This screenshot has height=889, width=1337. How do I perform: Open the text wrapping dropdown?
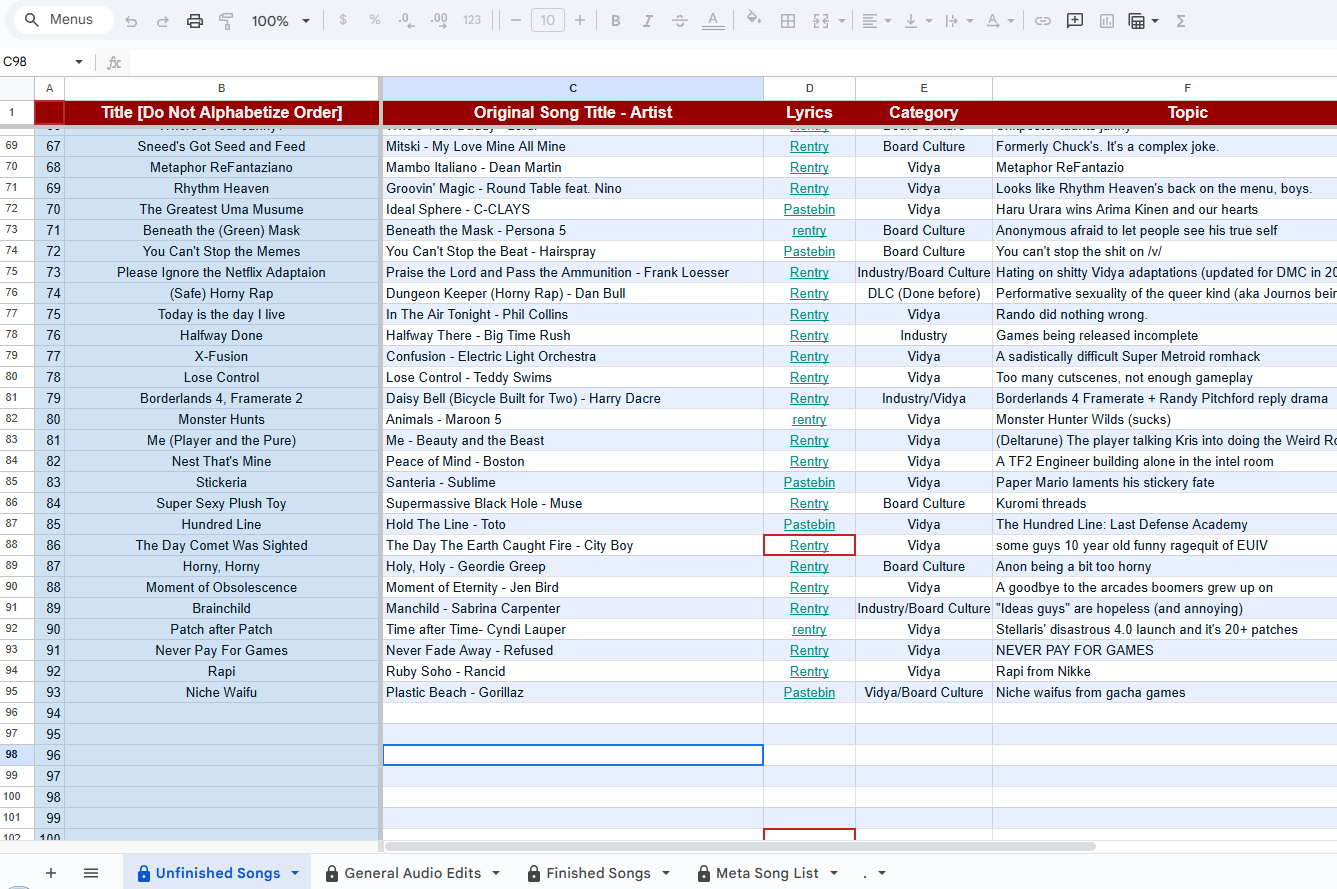point(958,21)
